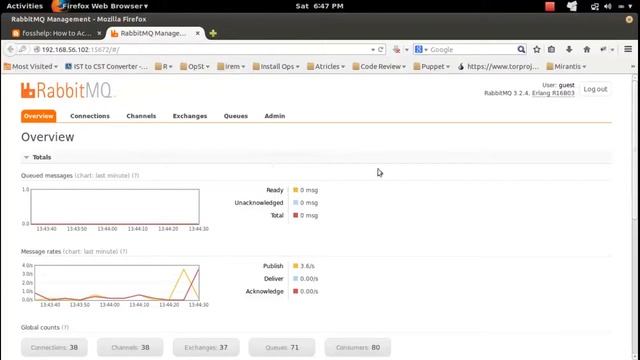Image resolution: width=640 pixels, height=360 pixels.
Task: Expand the Atricles bookmarks folder
Action: tap(326, 66)
